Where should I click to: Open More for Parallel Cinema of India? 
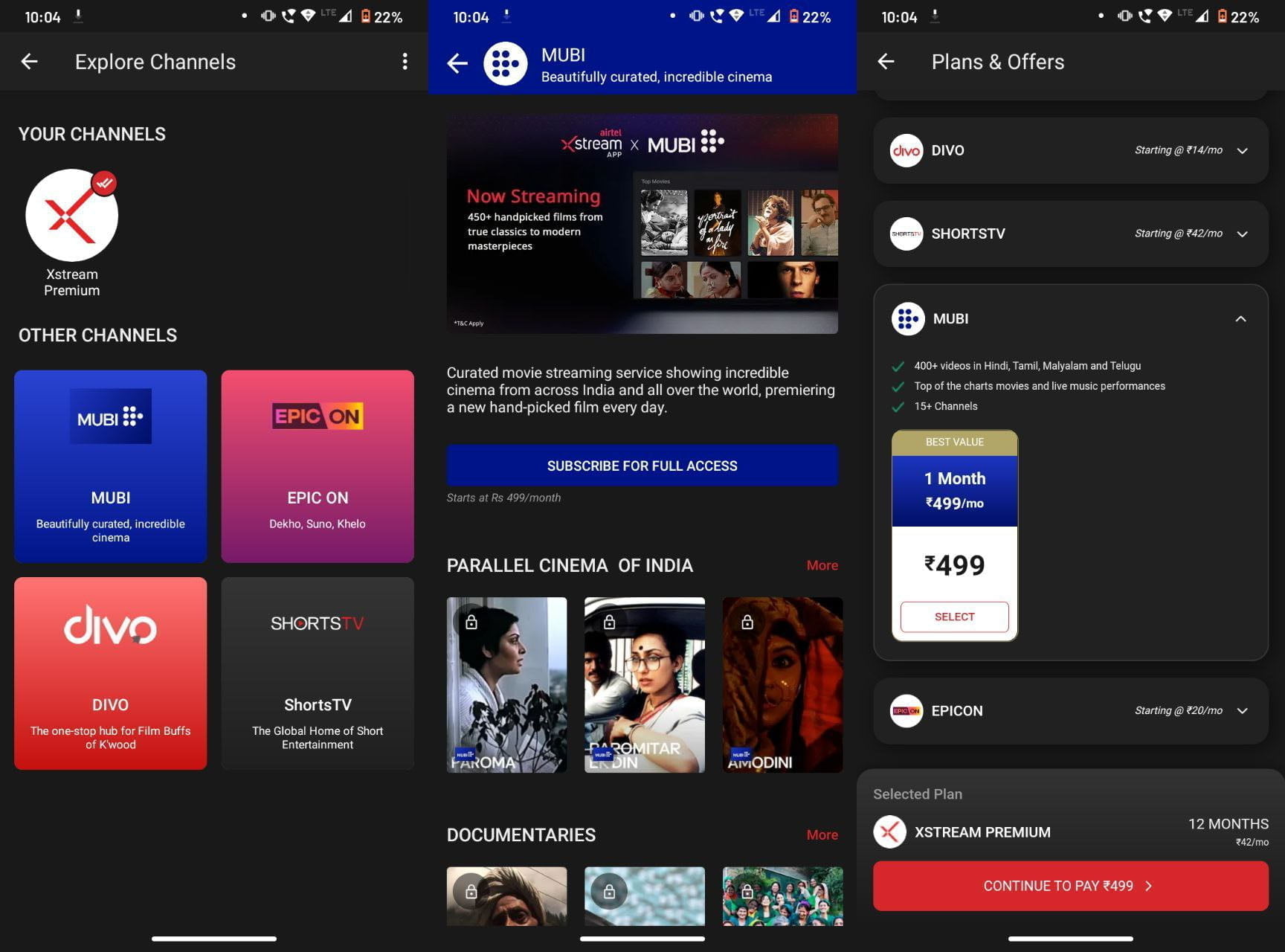click(x=822, y=565)
